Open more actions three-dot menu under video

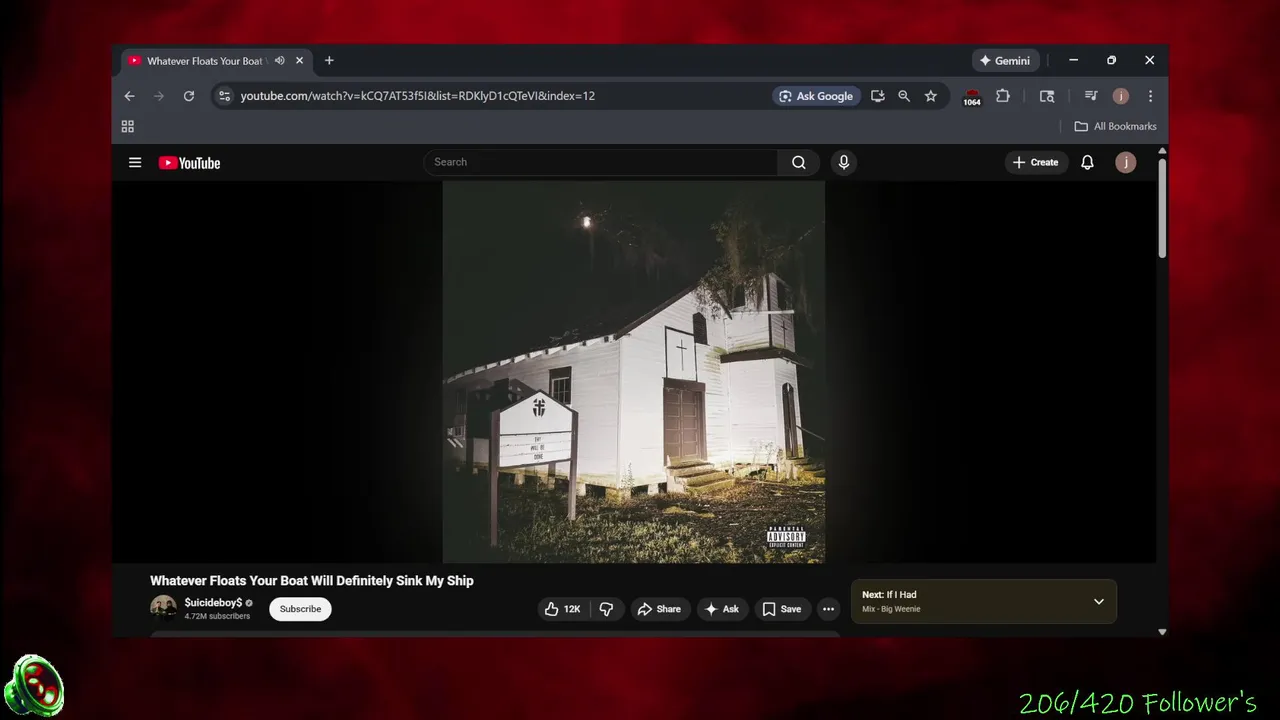coord(828,609)
